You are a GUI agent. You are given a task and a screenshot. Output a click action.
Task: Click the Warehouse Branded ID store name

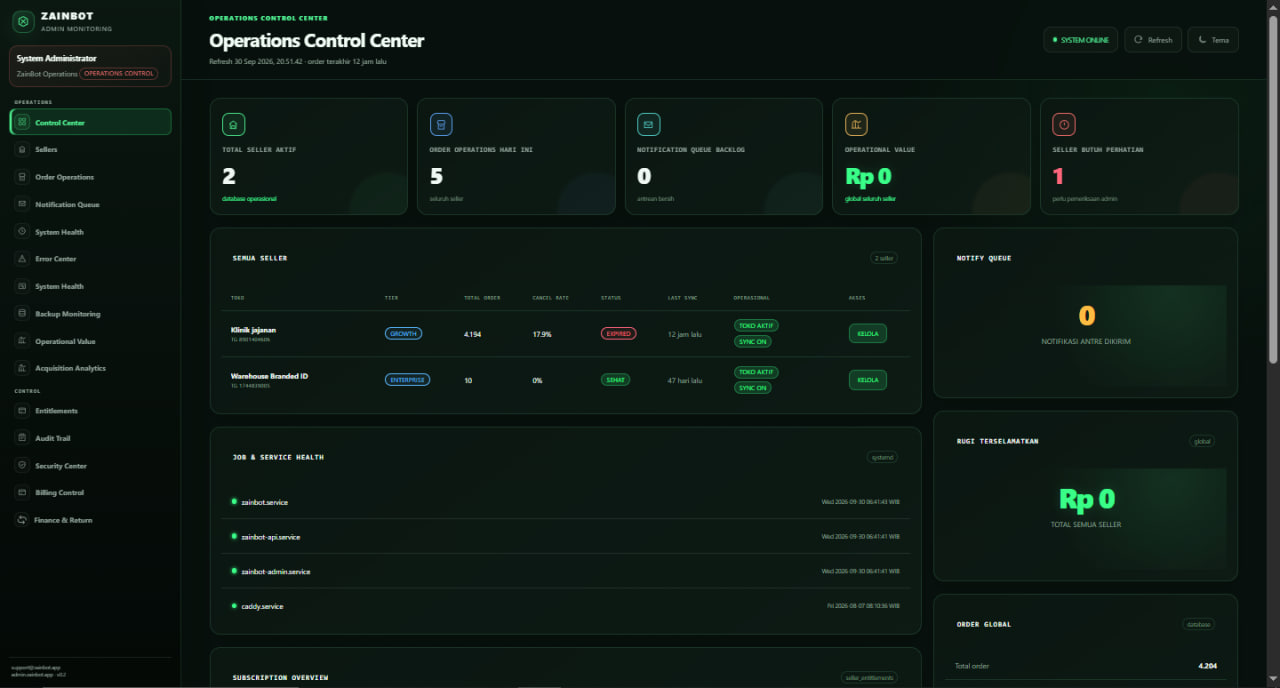(270, 376)
